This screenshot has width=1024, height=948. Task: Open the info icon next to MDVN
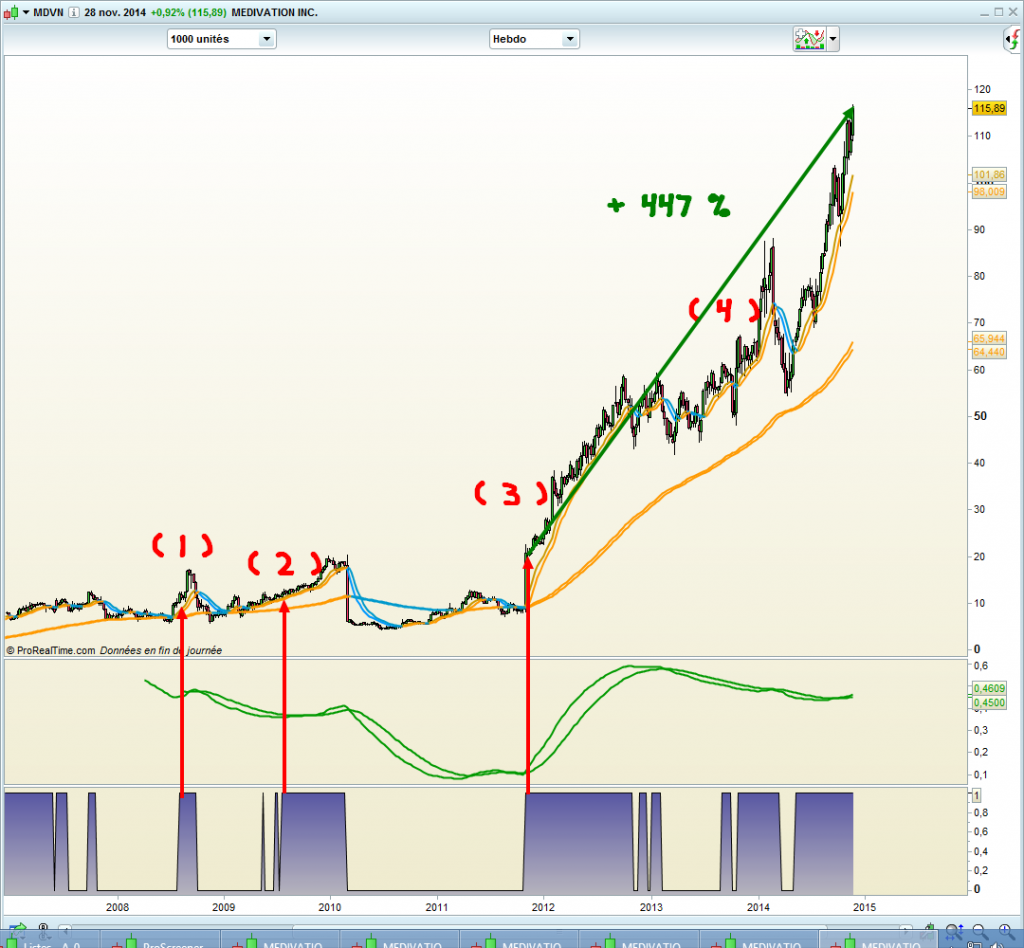coord(74,12)
